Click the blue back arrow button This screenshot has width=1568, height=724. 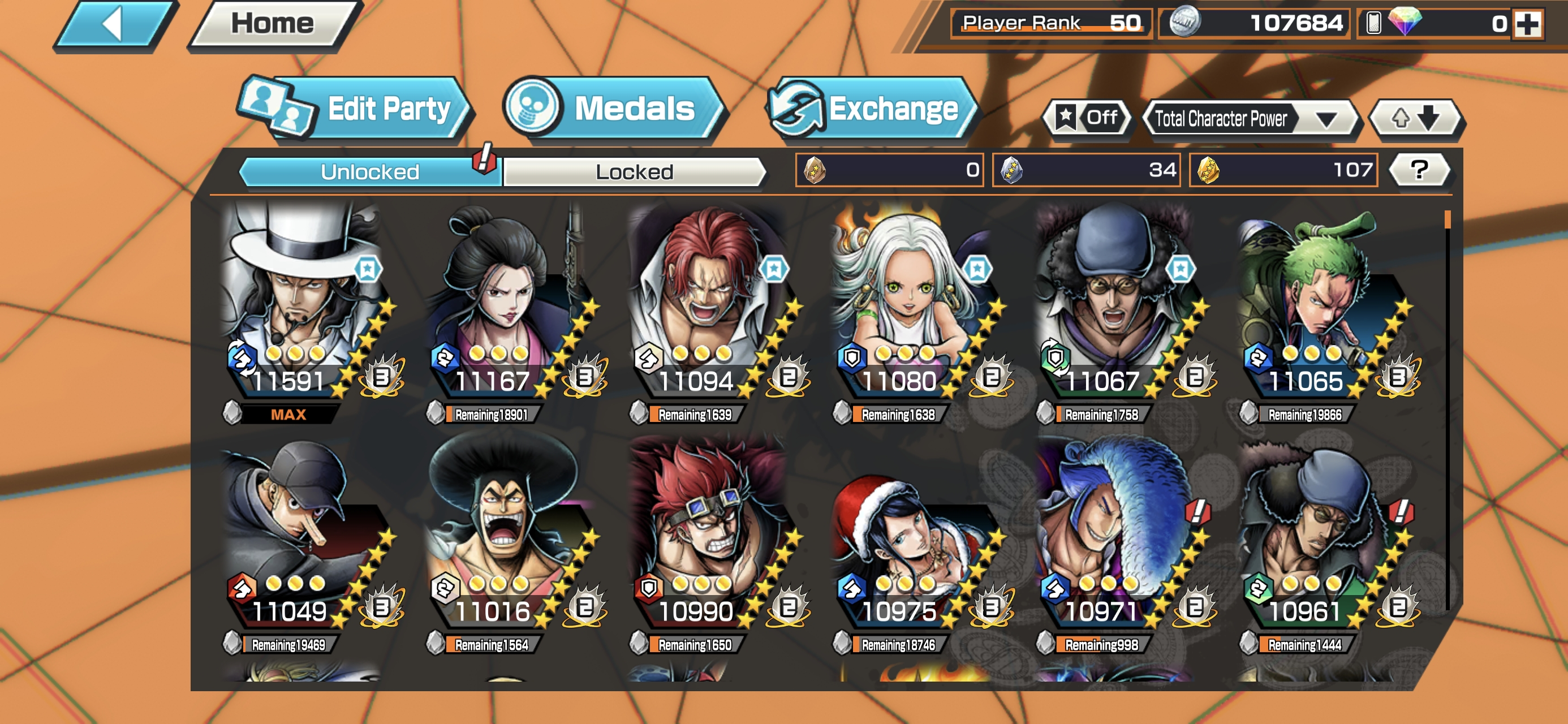pyautogui.click(x=114, y=24)
